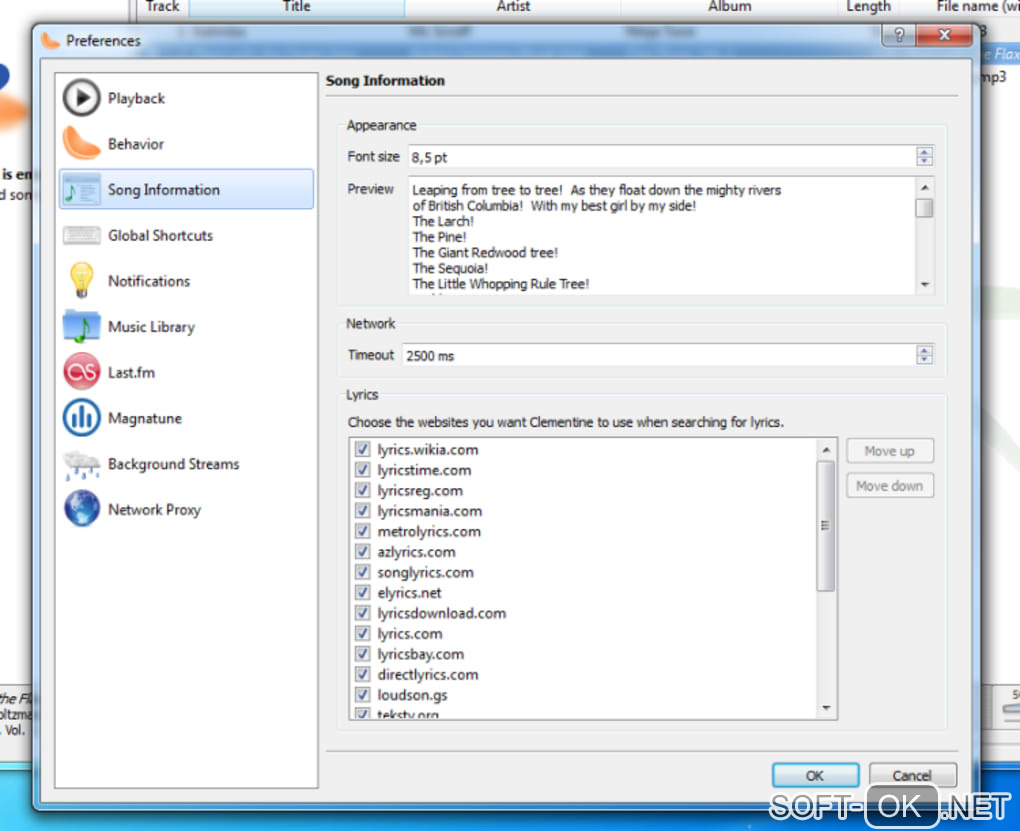
Task: Click the Behavior orange slice icon
Action: (81, 143)
